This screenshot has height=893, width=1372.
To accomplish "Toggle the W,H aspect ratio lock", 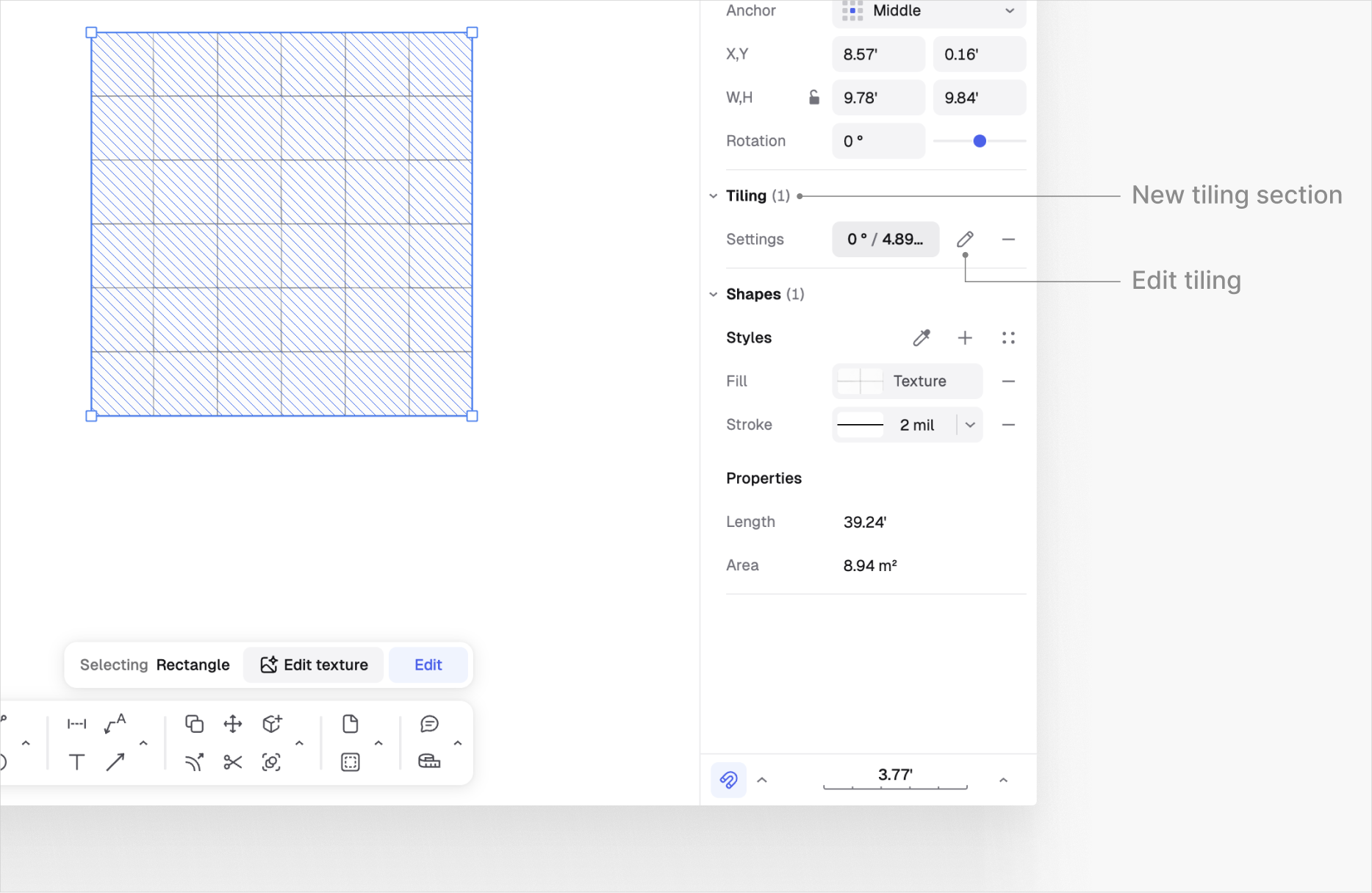I will 814,98.
